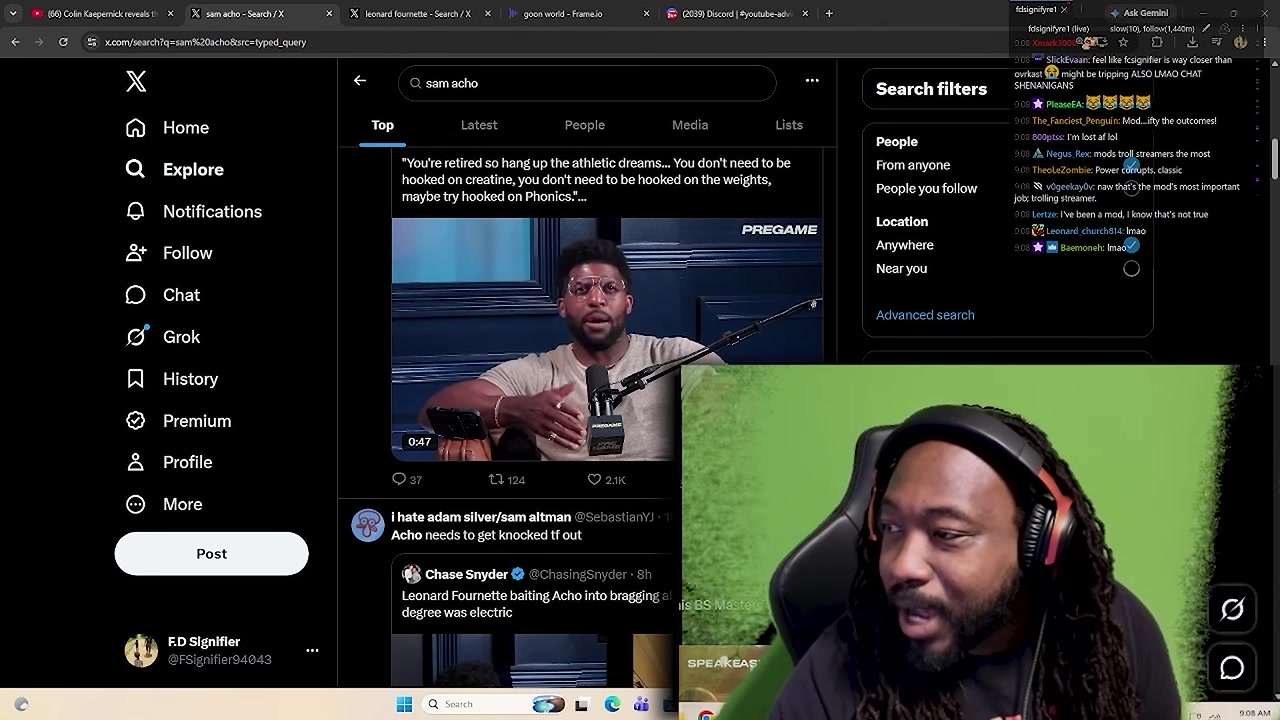The height and width of the screenshot is (720, 1280).
Task: Open floating Grok button near chat
Action: (x=1232, y=610)
